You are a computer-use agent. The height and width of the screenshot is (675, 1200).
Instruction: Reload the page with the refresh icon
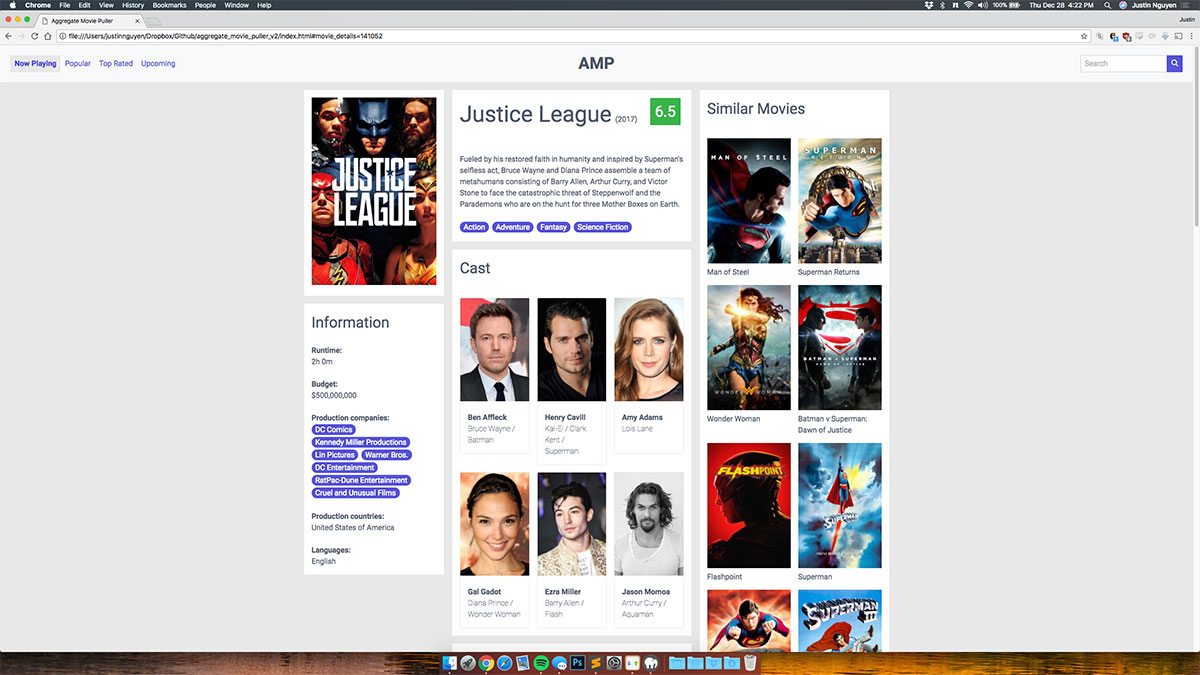point(34,36)
